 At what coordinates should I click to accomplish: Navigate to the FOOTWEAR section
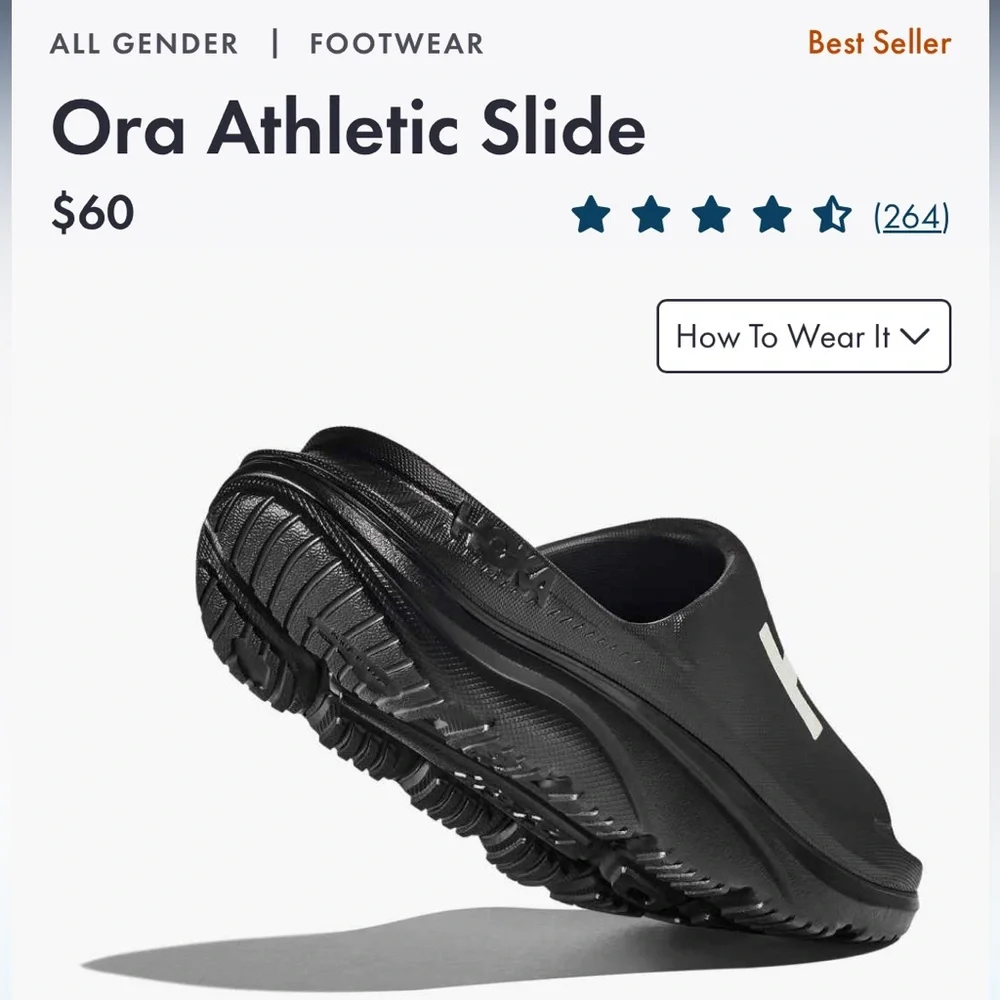(x=395, y=43)
